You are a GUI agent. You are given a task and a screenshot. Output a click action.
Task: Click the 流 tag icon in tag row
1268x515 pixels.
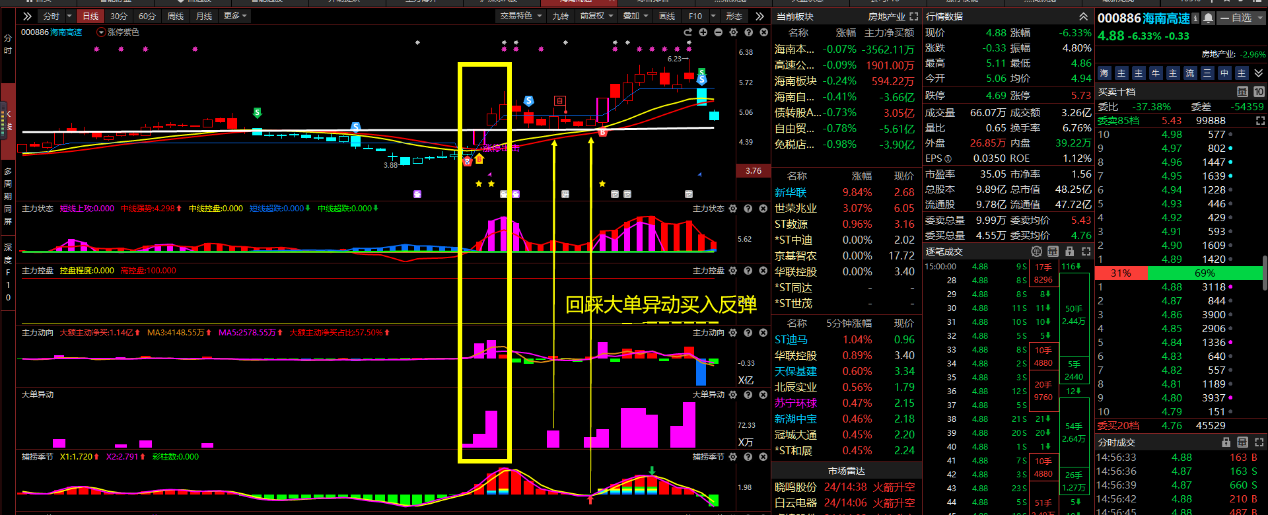[x=1190, y=73]
